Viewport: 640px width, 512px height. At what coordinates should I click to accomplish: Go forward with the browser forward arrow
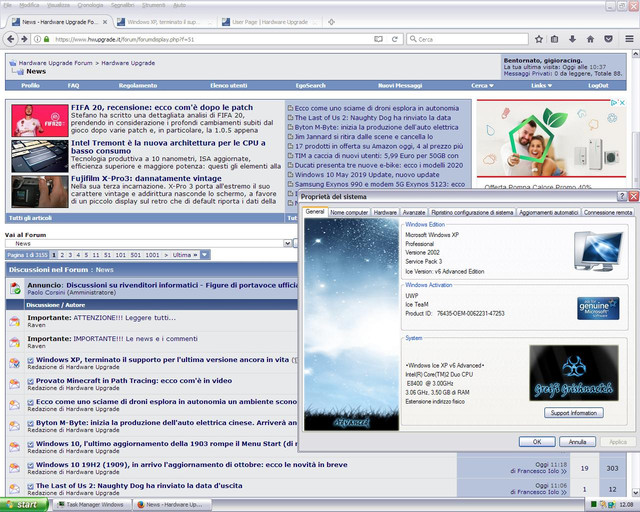24,39
